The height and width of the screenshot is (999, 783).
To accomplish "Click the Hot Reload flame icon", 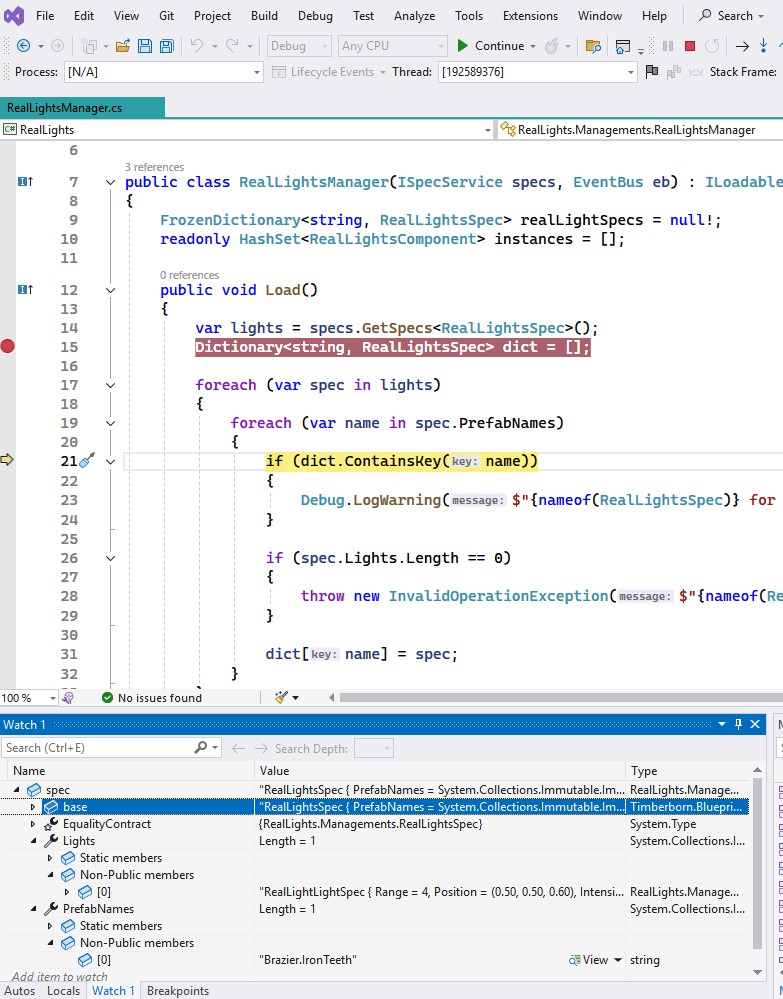I will pyautogui.click(x=552, y=46).
